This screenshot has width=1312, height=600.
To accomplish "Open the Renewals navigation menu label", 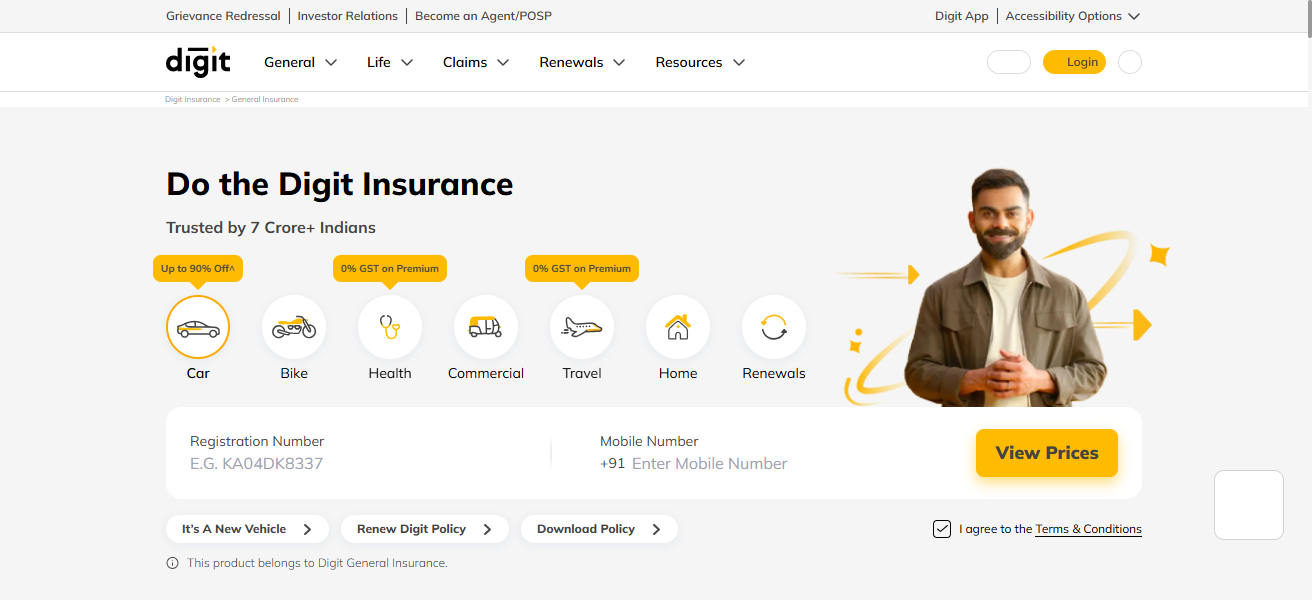I will tap(571, 62).
